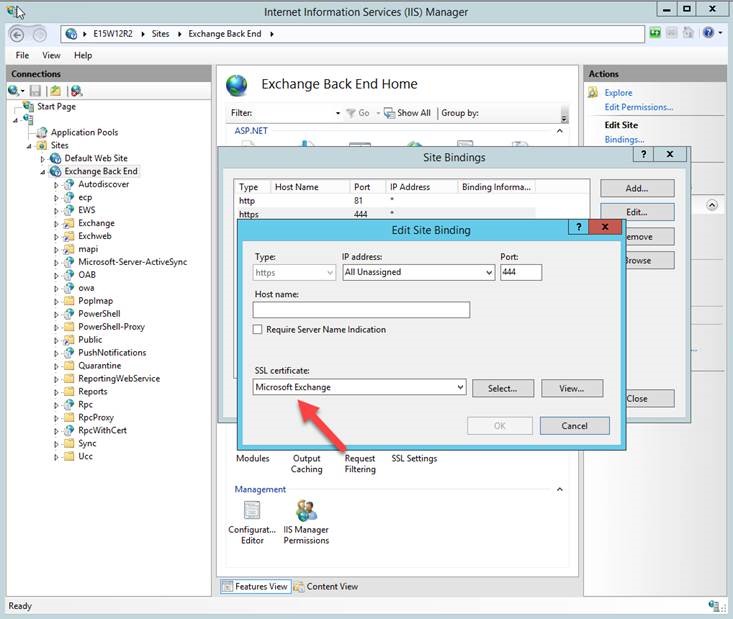Click the EWS application icon
Screen dimensions: 733x619
(x=69, y=210)
